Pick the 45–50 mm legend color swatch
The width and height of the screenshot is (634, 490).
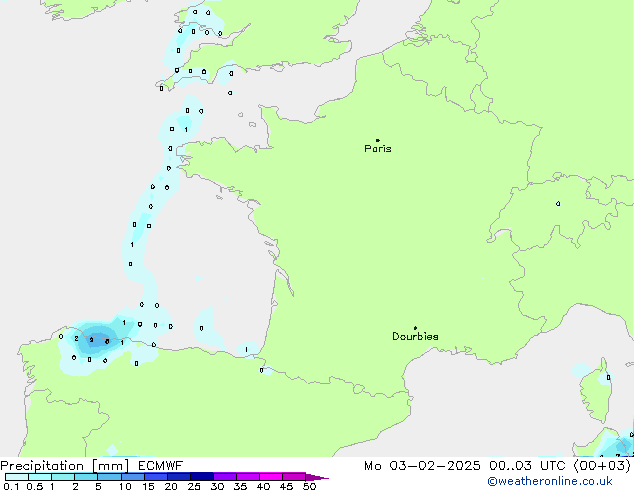coord(294,477)
